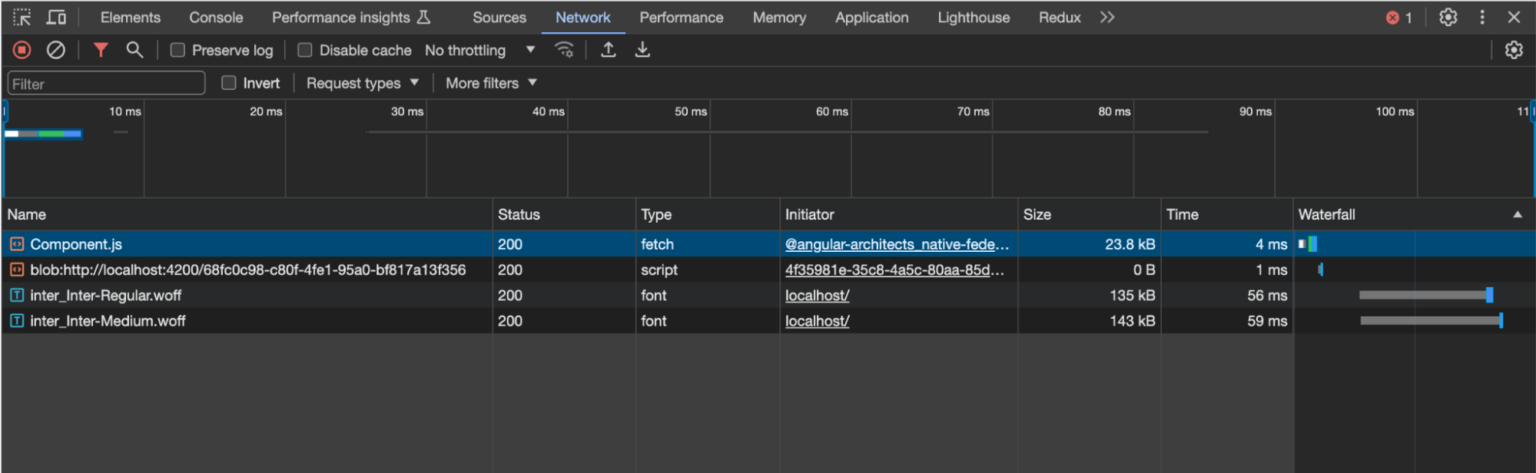
Task: Click localhost initiator link for Inter-Regular font
Action: point(817,295)
